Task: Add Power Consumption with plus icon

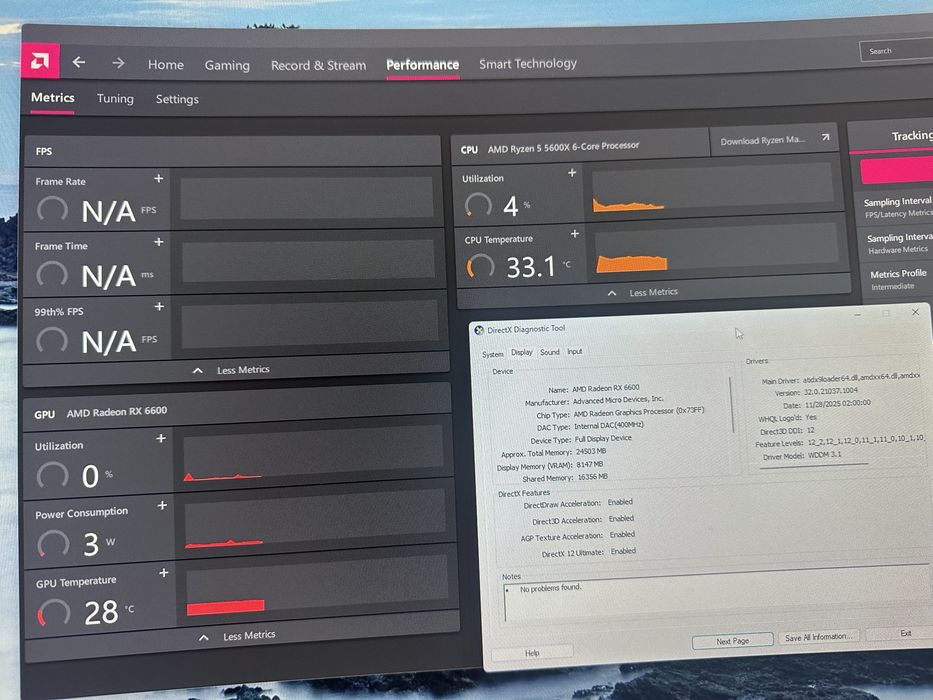Action: 162,505
